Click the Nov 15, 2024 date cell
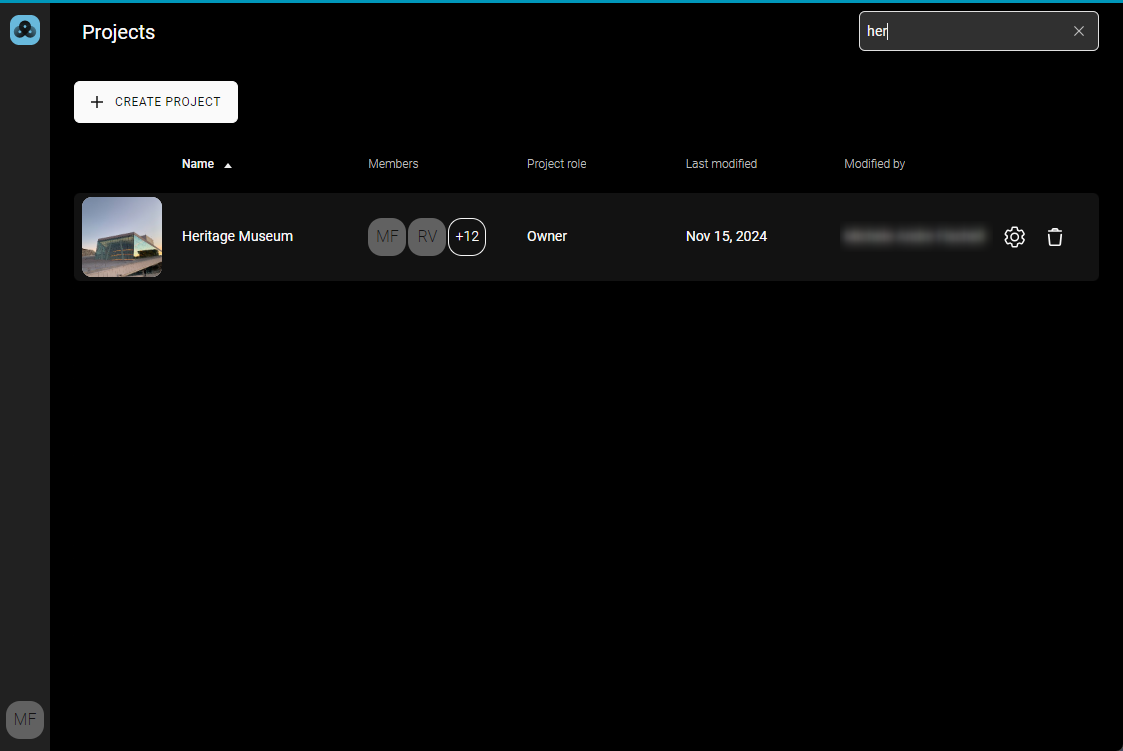 [726, 237]
